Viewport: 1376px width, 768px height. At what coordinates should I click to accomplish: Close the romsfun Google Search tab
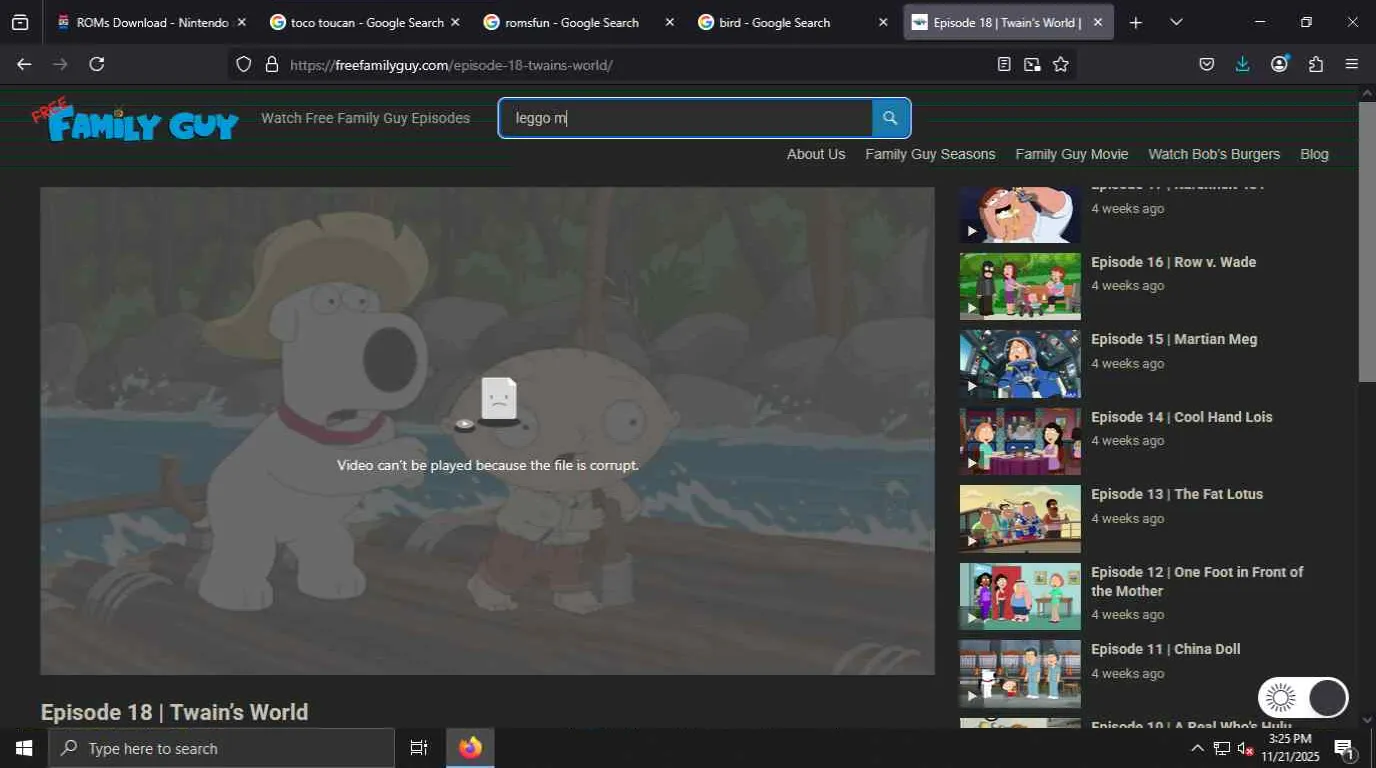[669, 22]
